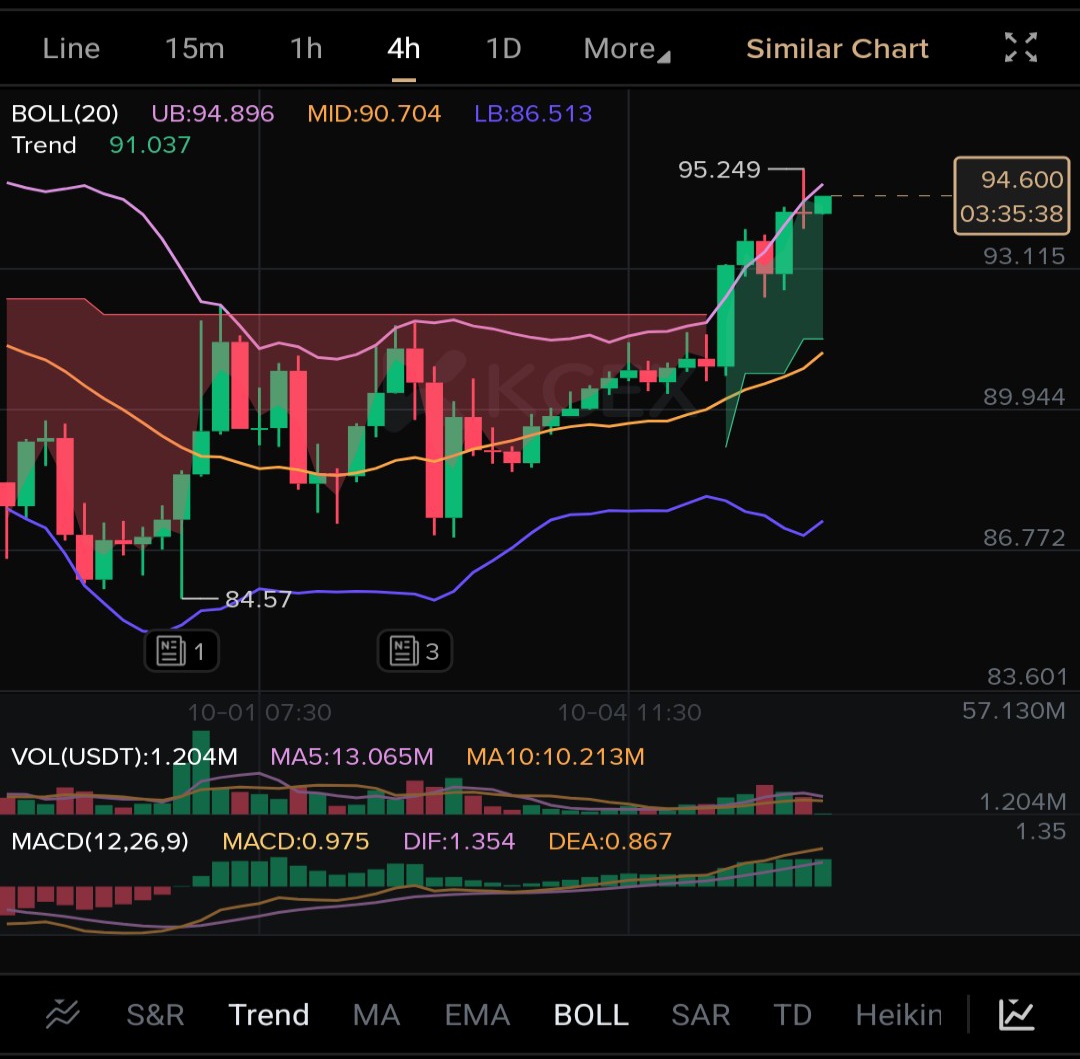The width and height of the screenshot is (1080, 1059).
Task: Switch to the 1D timeframe tab
Action: pos(503,49)
